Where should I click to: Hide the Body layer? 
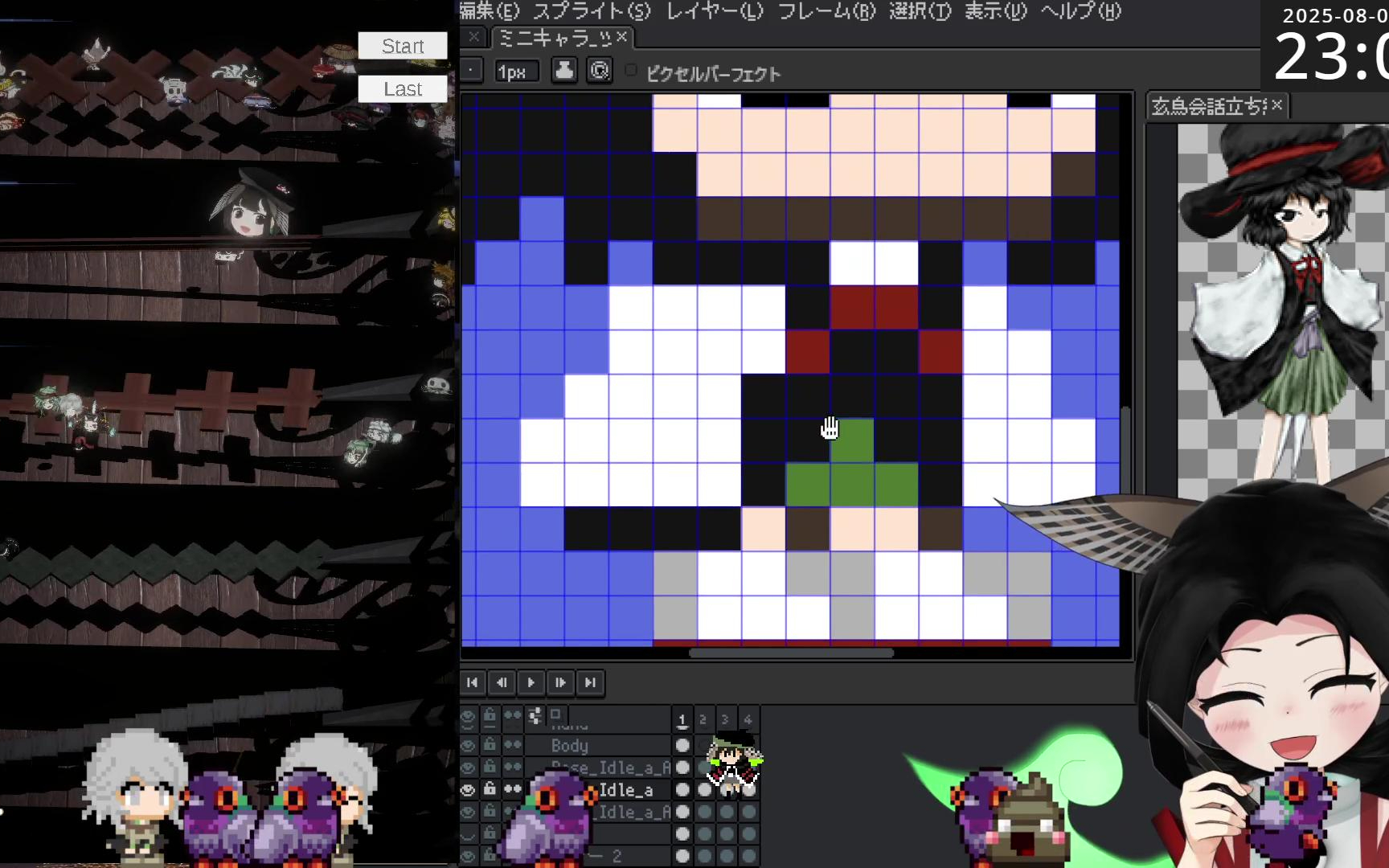point(468,745)
